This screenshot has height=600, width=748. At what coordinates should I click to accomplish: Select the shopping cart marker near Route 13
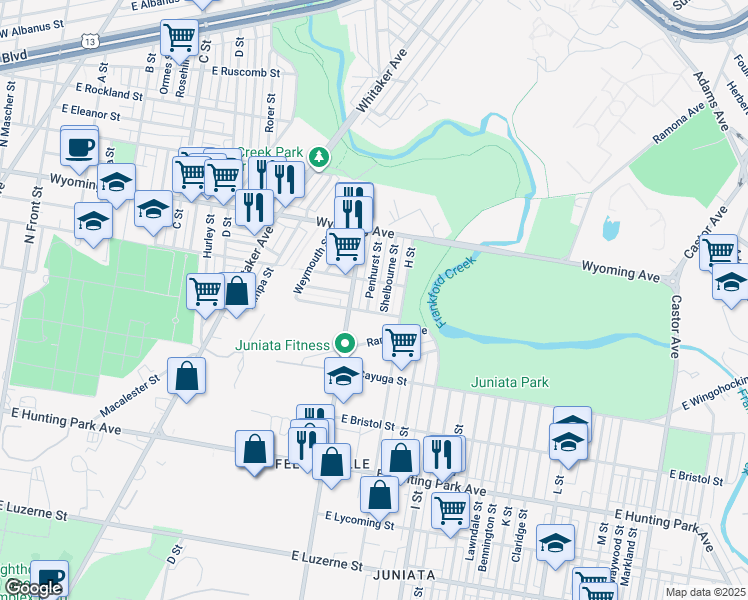pyautogui.click(x=179, y=41)
